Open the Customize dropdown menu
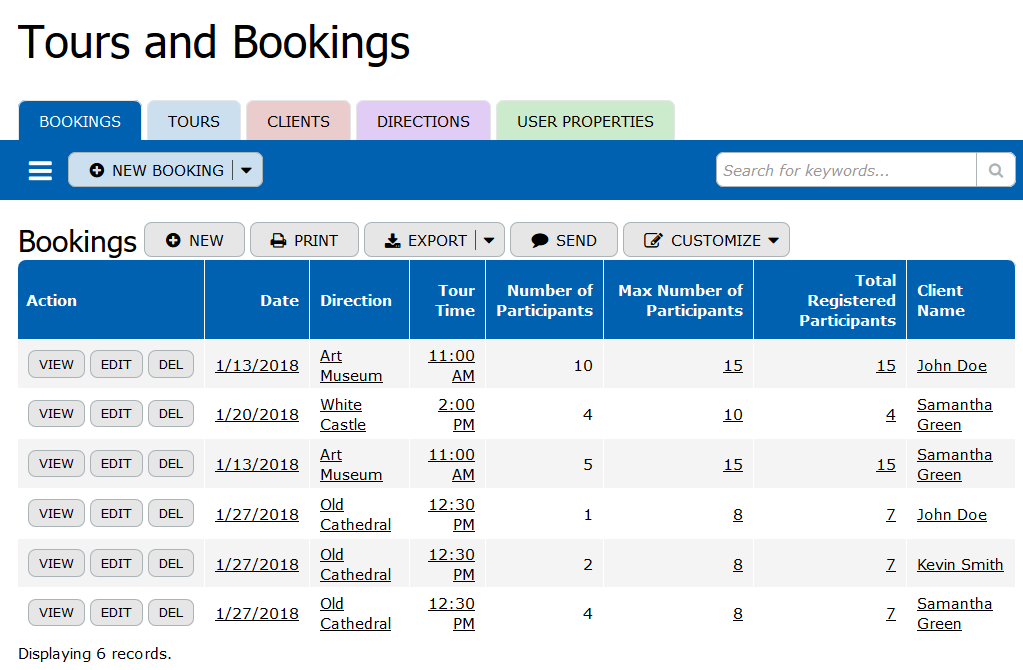This screenshot has height=670, width=1023. (706, 240)
